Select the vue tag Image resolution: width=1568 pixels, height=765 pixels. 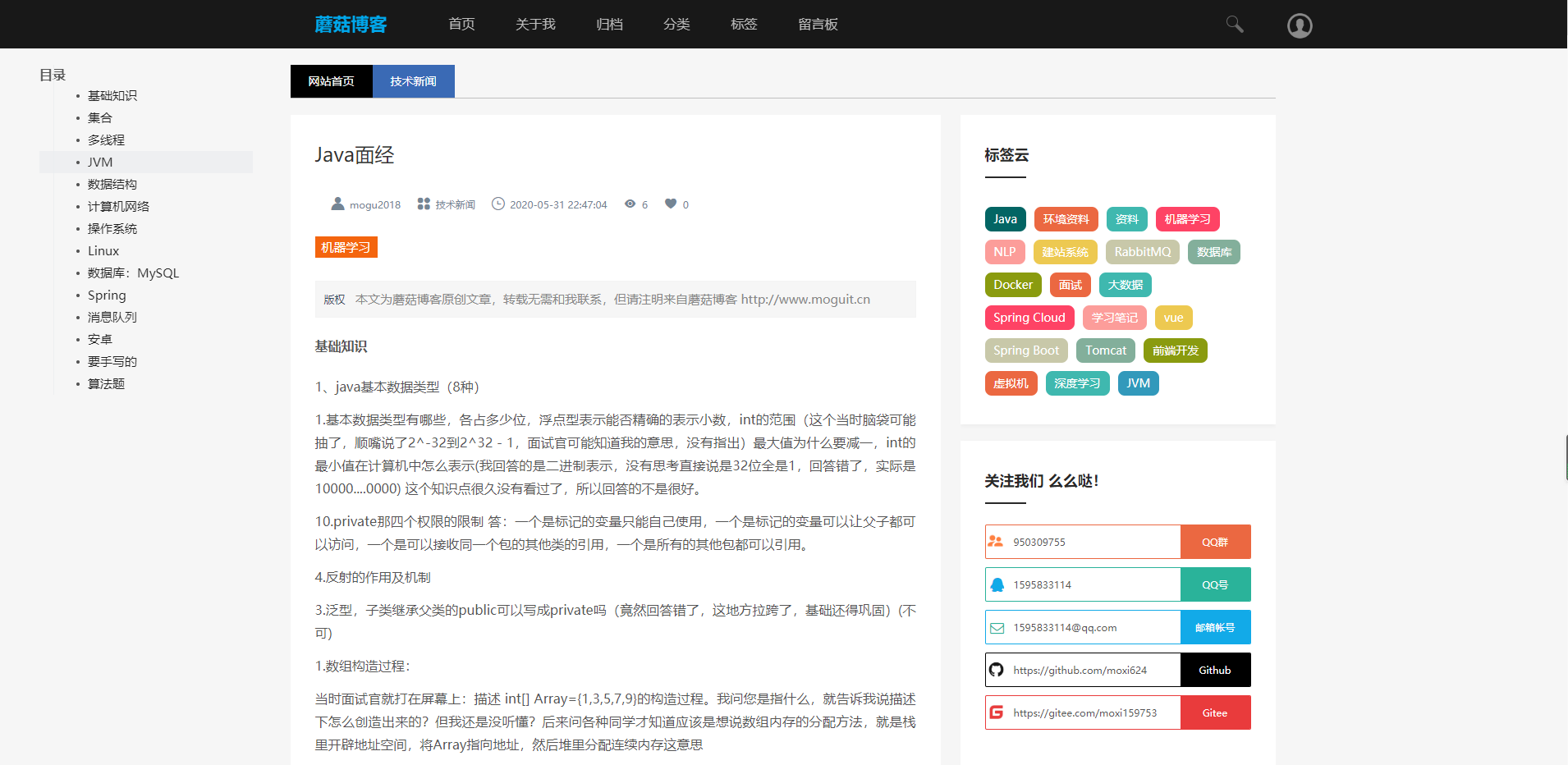(x=1174, y=318)
